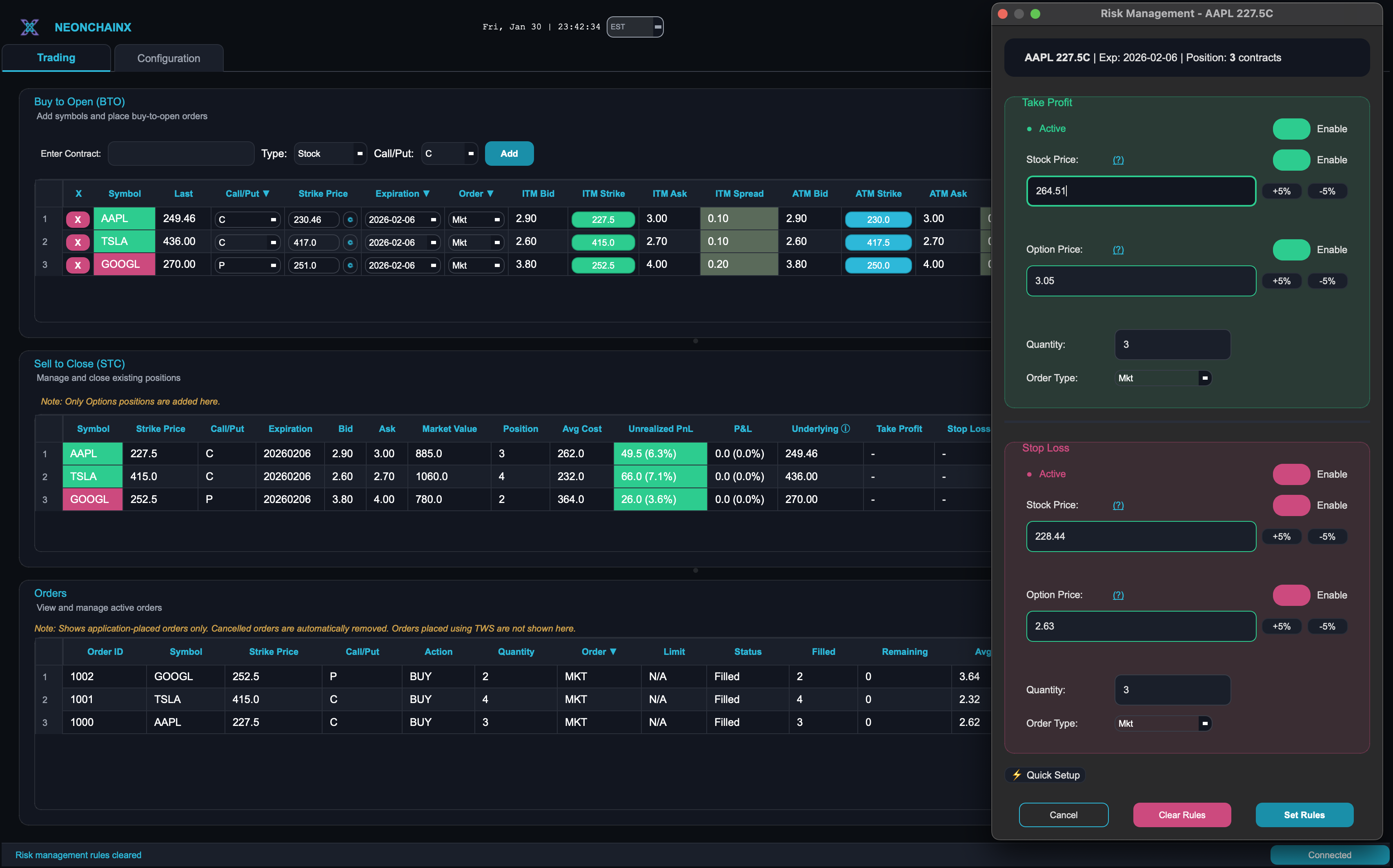This screenshot has width=1393, height=868.
Task: Click the Enter Contract input field
Action: [x=181, y=154]
